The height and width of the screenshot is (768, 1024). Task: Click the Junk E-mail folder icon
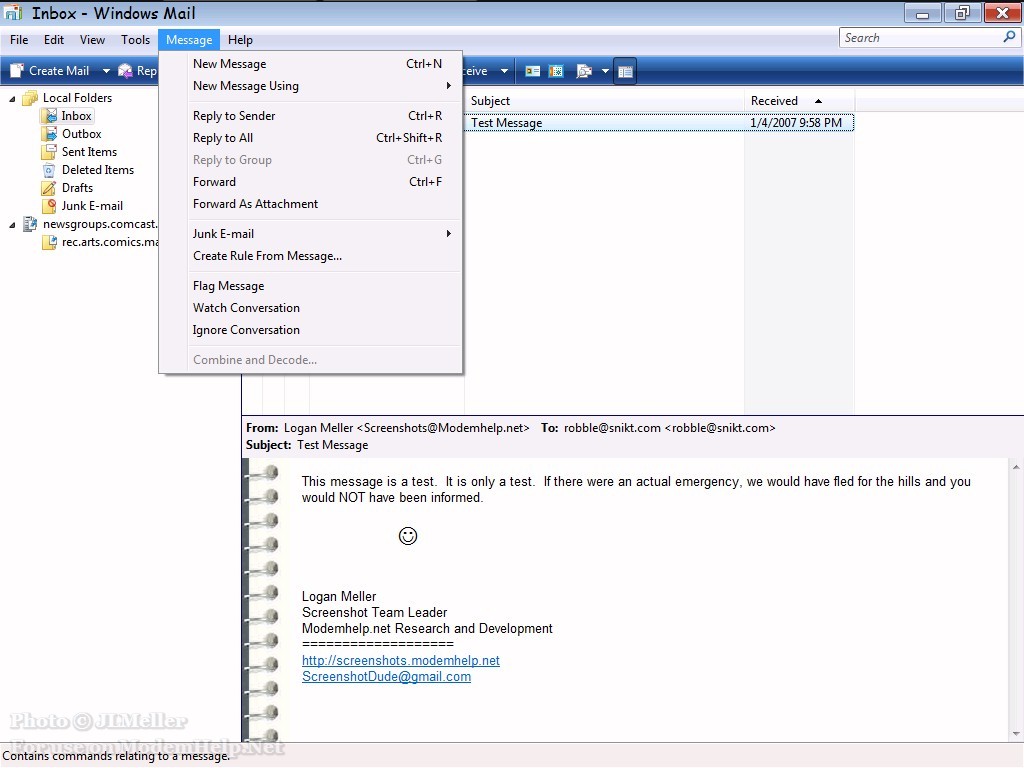(x=49, y=206)
